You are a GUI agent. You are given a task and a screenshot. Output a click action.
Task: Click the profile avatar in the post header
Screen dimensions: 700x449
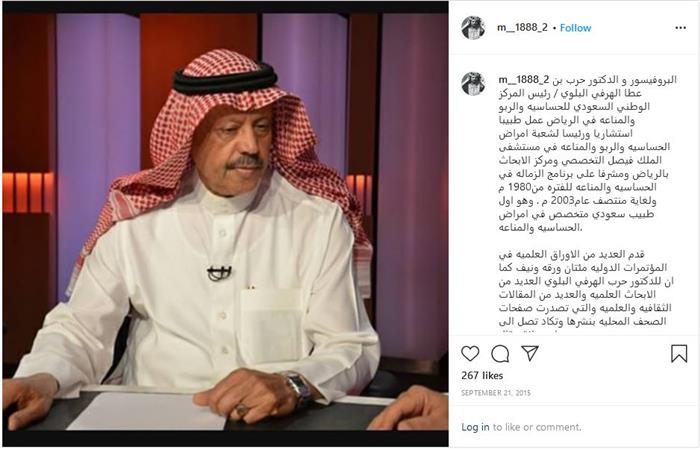(x=473, y=28)
